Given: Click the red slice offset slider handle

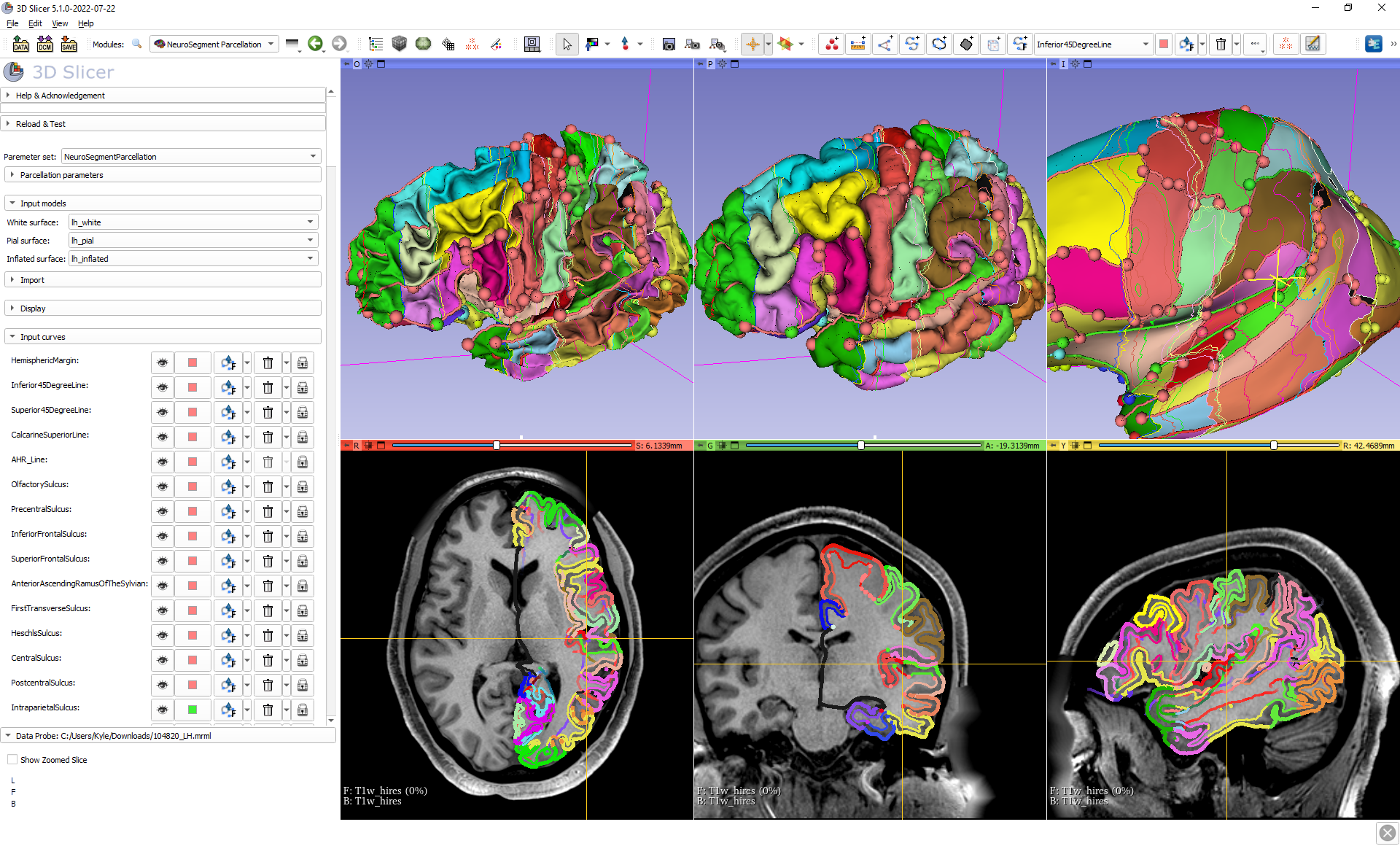Looking at the screenshot, I should point(497,445).
